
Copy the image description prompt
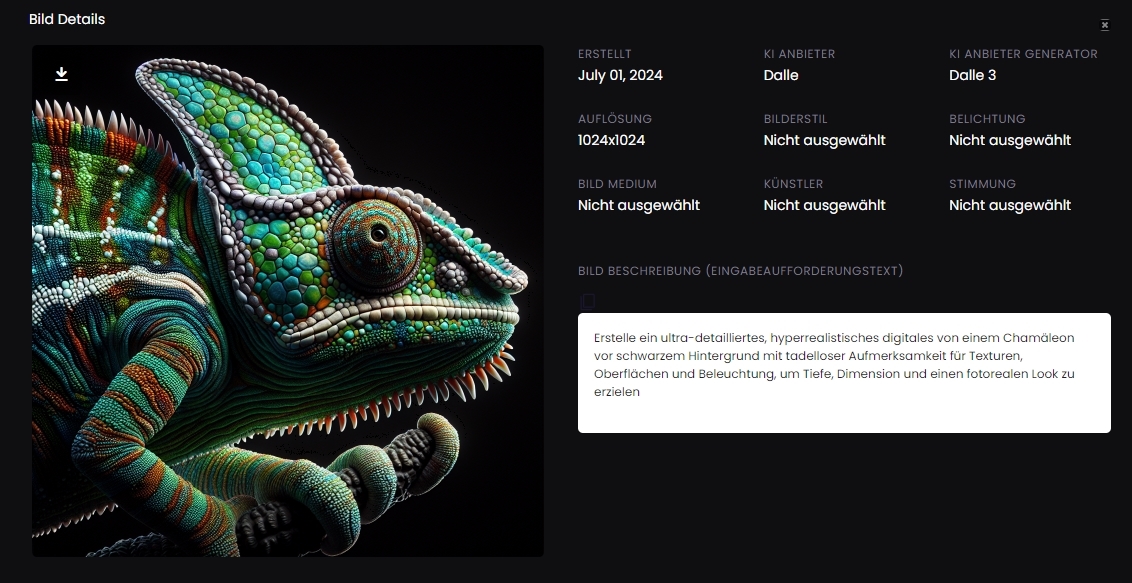pos(588,301)
